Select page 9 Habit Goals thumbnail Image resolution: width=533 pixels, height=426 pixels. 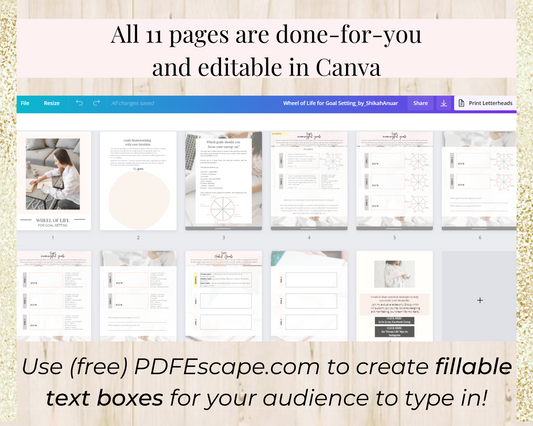click(224, 296)
